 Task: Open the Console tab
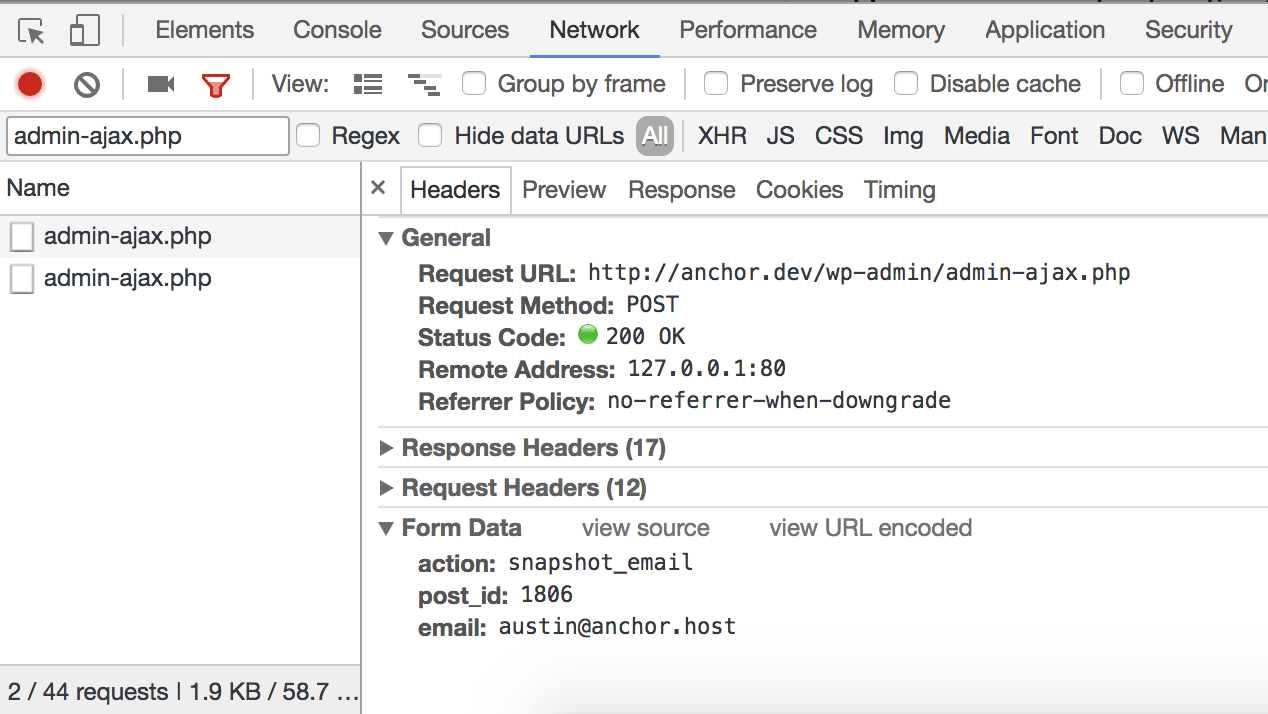pos(337,30)
